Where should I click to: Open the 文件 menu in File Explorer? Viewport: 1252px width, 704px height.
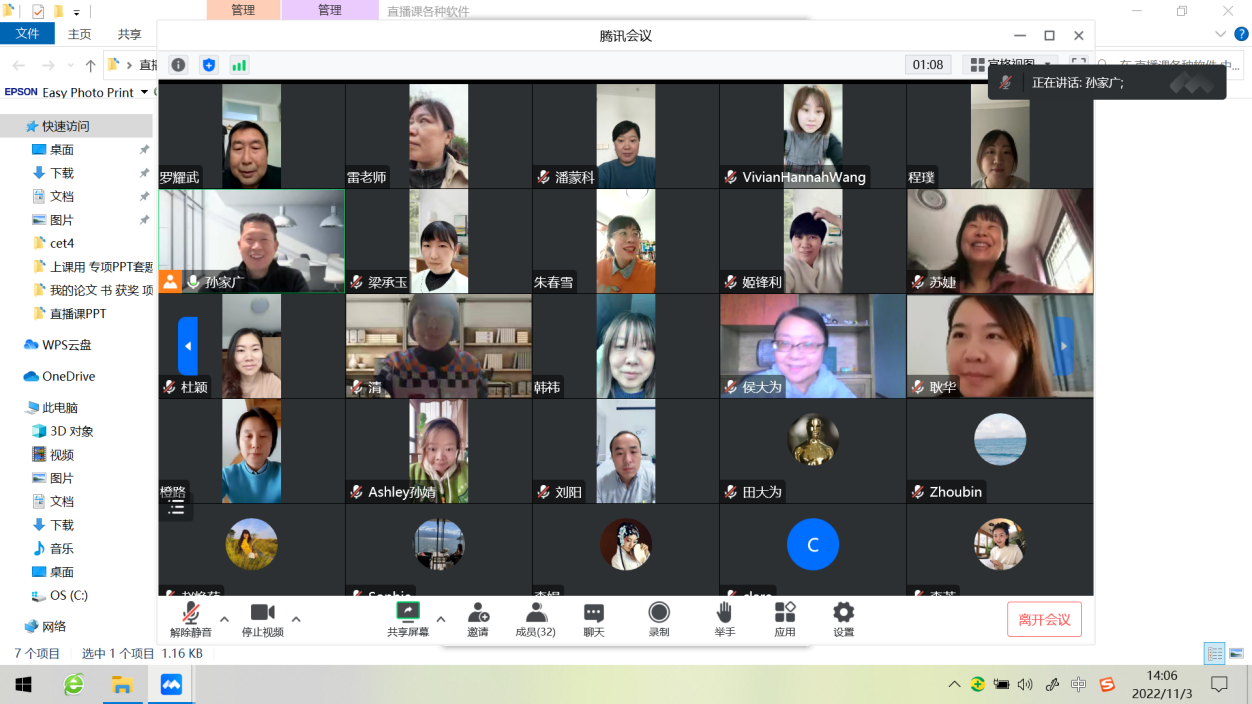(x=27, y=34)
